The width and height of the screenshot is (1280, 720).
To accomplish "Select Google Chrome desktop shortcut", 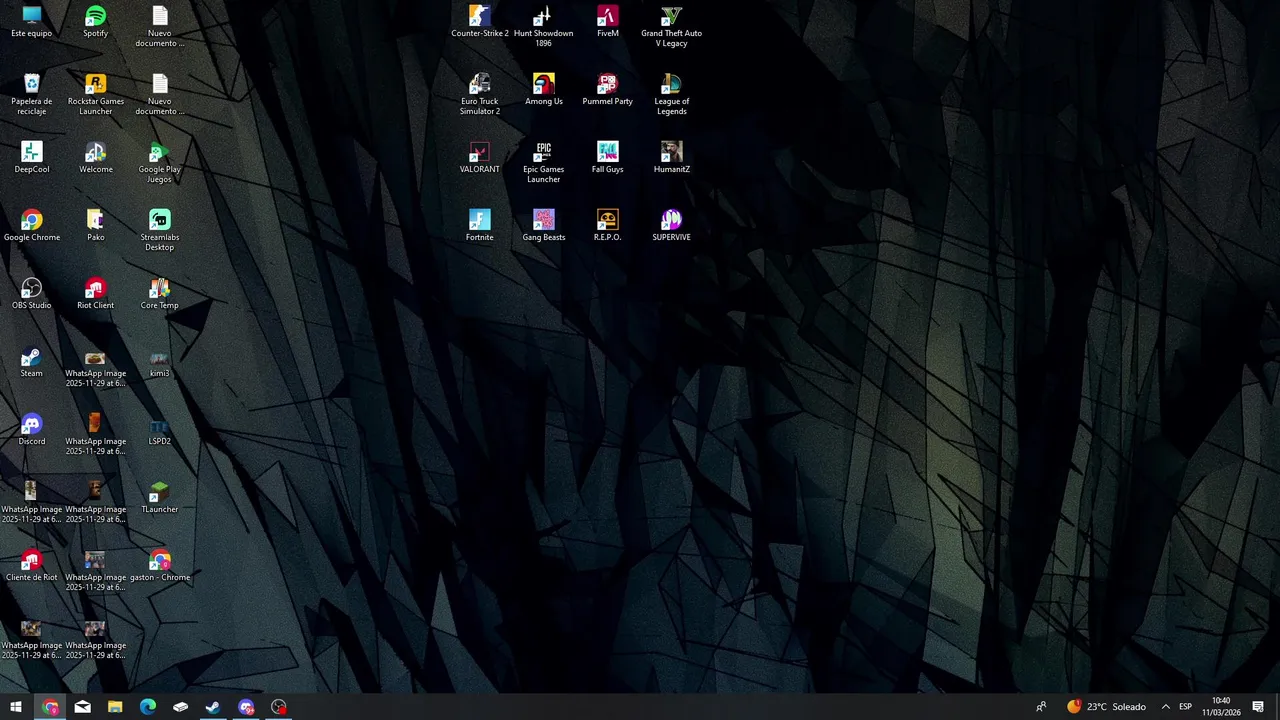I will pos(32,226).
